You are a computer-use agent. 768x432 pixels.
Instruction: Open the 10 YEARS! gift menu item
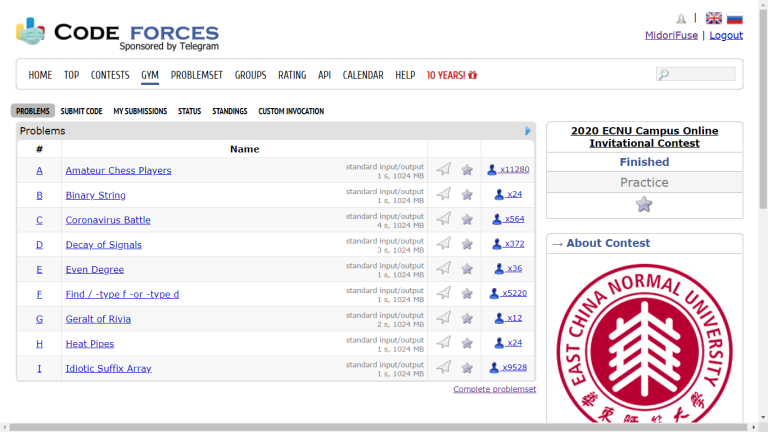(452, 75)
